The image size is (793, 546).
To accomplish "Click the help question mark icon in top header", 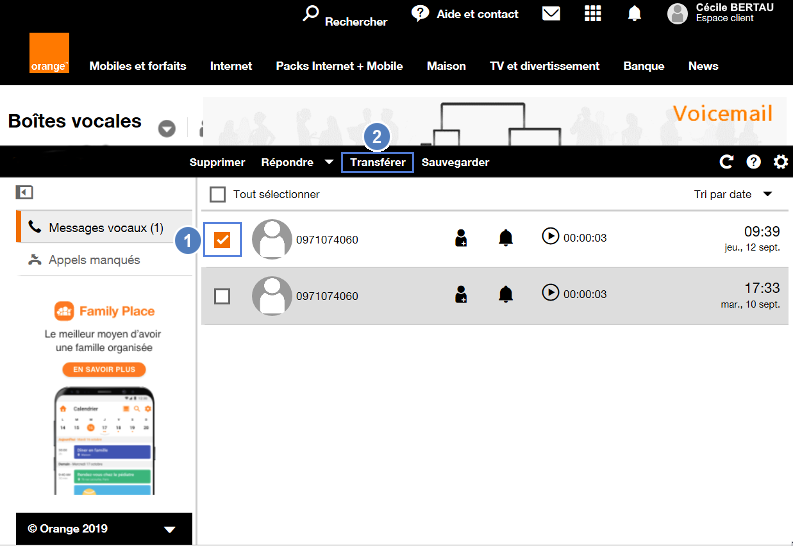I will pos(420,14).
